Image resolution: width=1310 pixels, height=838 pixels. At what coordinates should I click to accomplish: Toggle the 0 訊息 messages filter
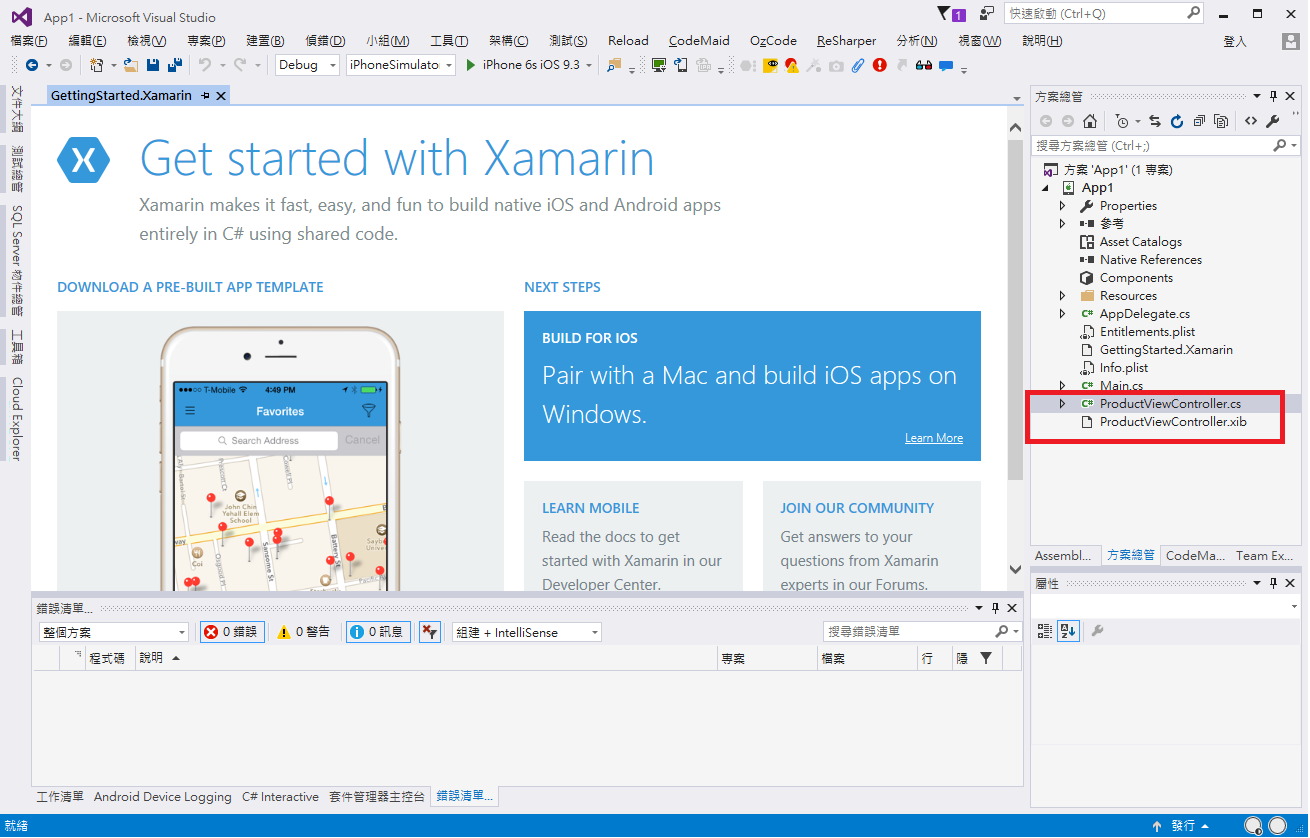pyautogui.click(x=377, y=632)
